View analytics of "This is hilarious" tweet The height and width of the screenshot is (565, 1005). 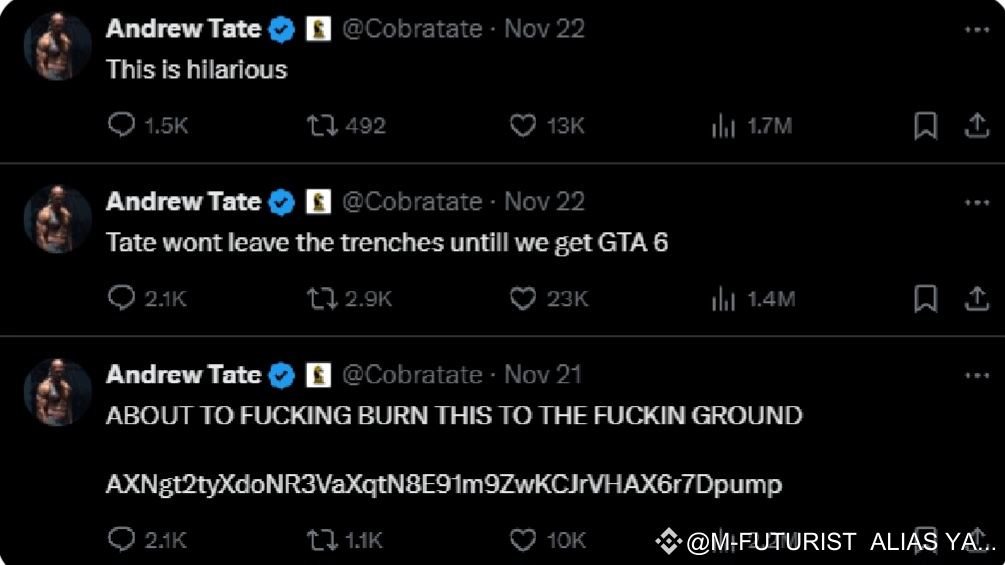[x=723, y=126]
